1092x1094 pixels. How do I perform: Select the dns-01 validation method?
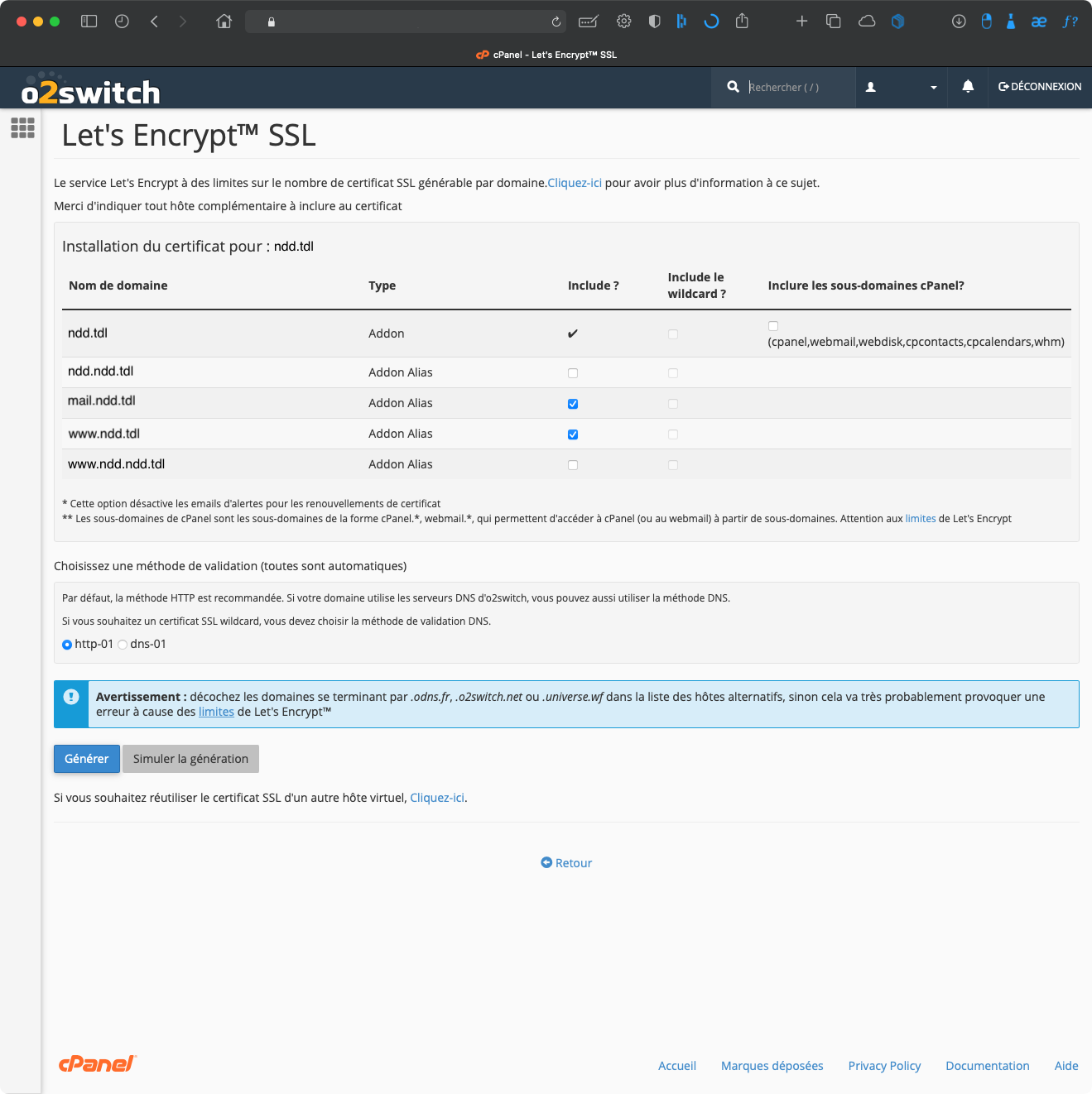pos(123,645)
